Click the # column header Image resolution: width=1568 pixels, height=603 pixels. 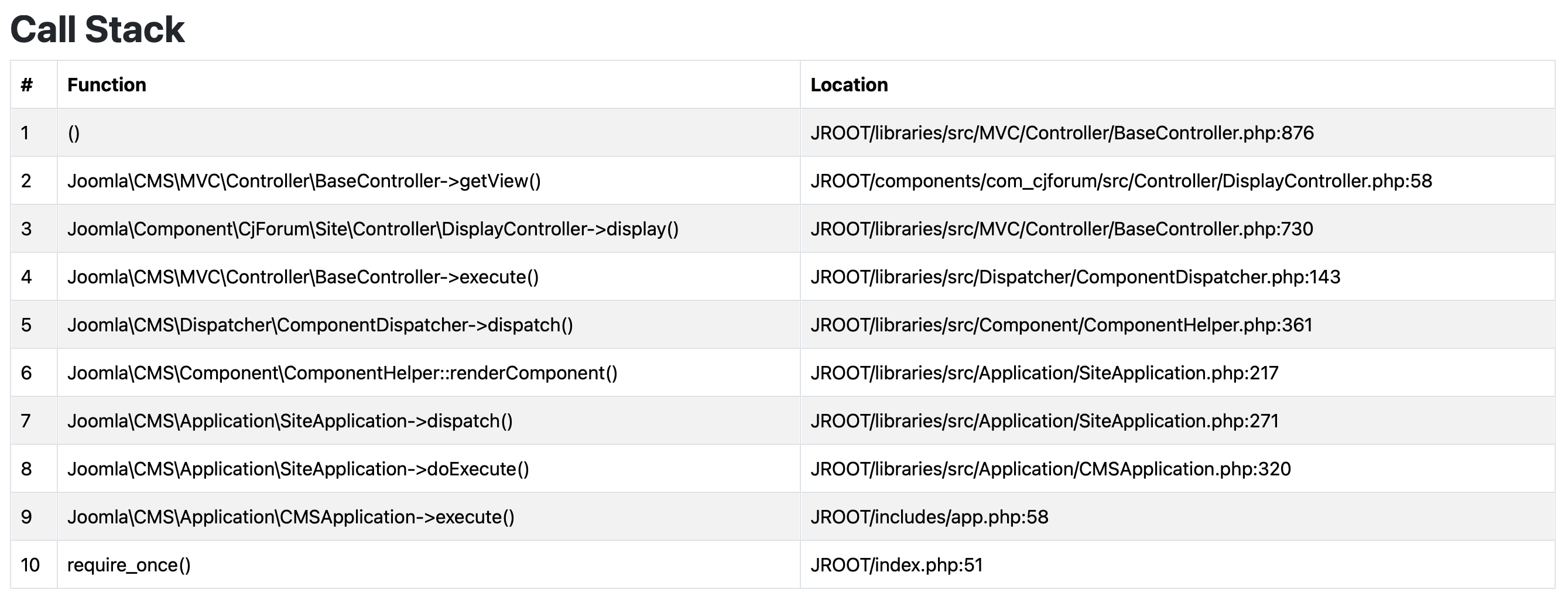(x=27, y=84)
